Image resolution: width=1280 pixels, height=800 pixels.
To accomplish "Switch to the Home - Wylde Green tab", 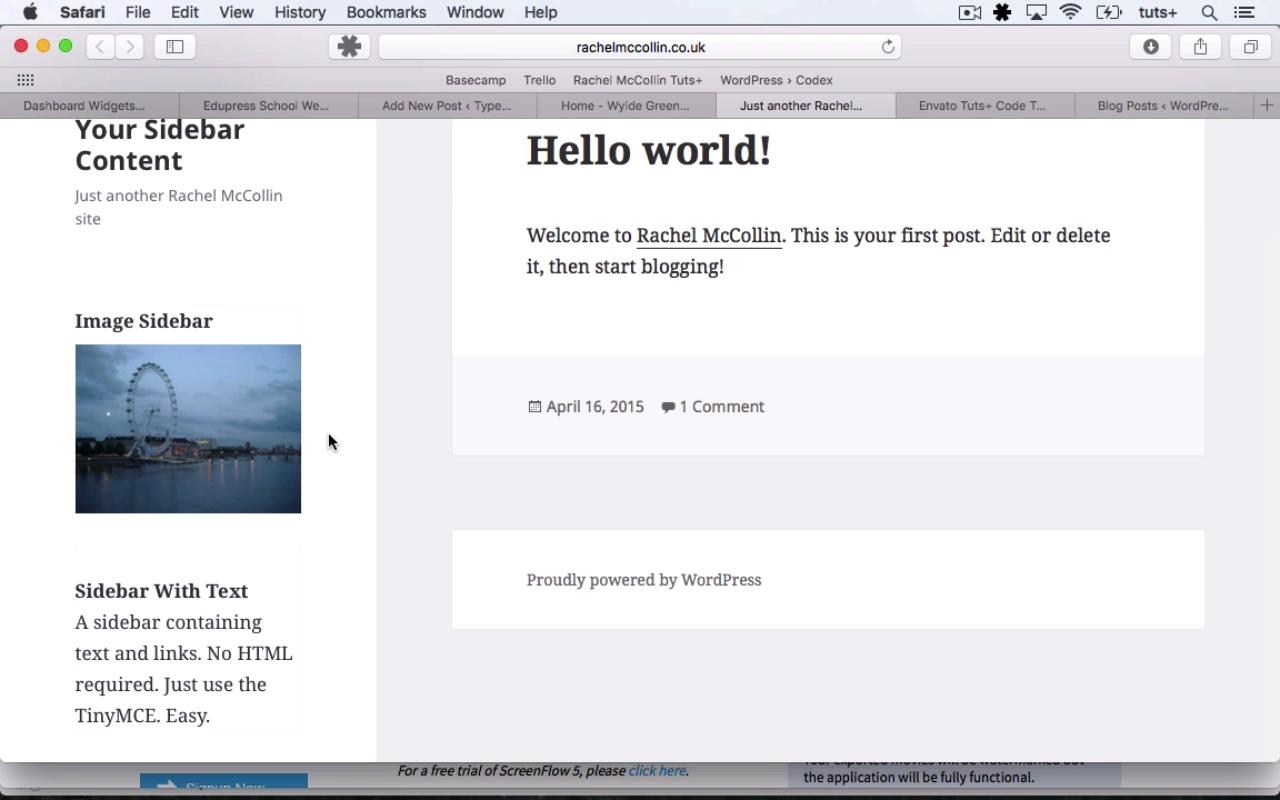I will (626, 105).
